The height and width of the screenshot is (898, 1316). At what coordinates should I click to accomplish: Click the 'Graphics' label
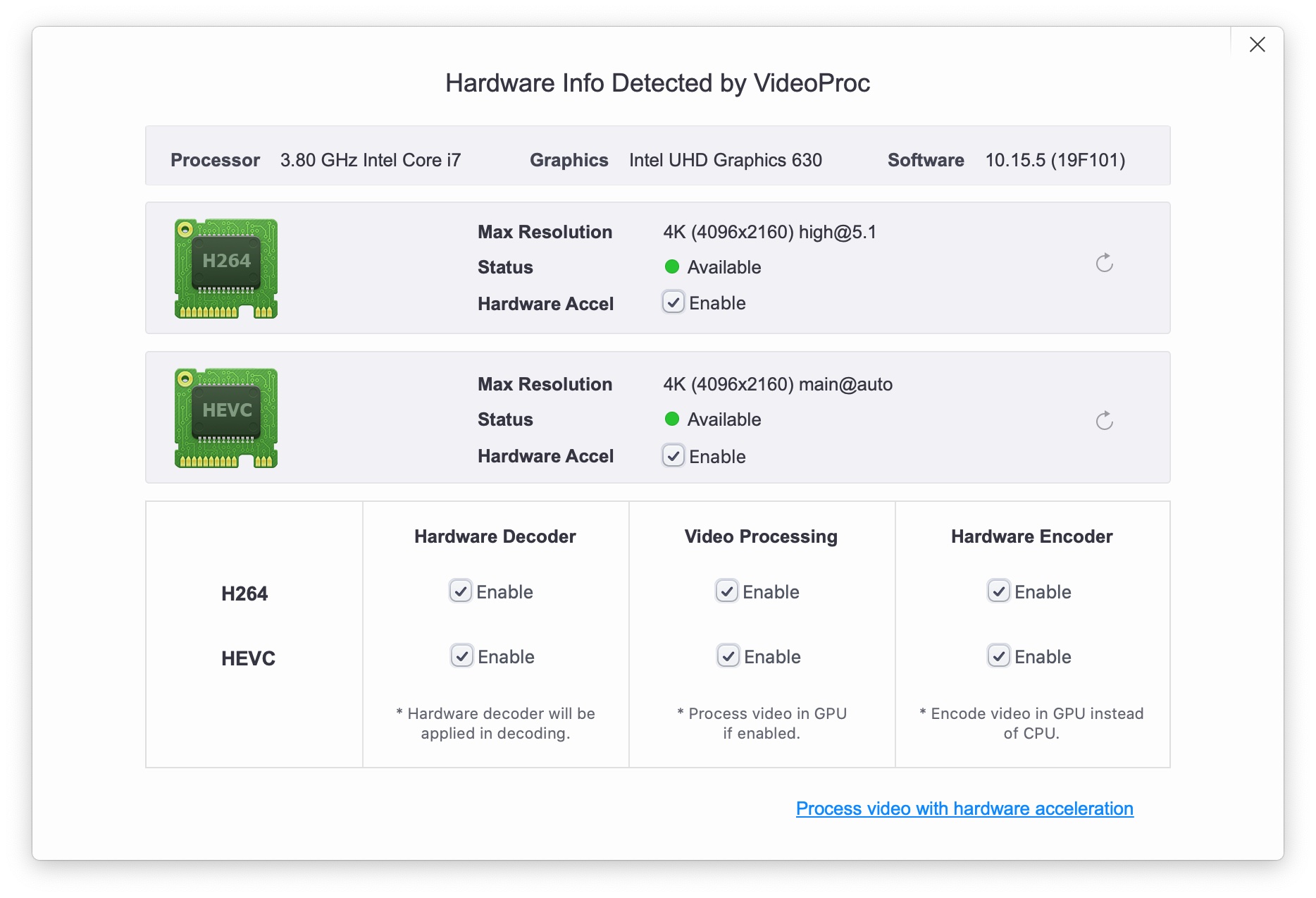tap(569, 160)
